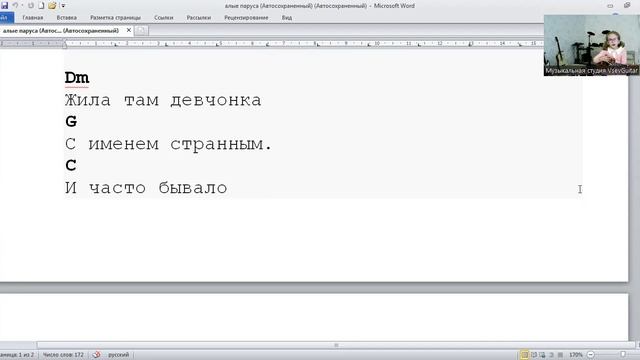Open a new document tab
This screenshot has width=640, height=360.
point(141,31)
